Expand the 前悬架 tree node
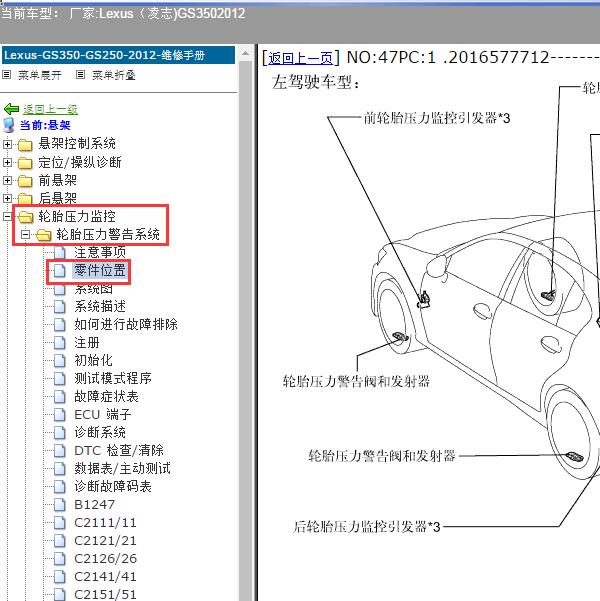Image resolution: width=600 pixels, height=601 pixels. click(7, 180)
